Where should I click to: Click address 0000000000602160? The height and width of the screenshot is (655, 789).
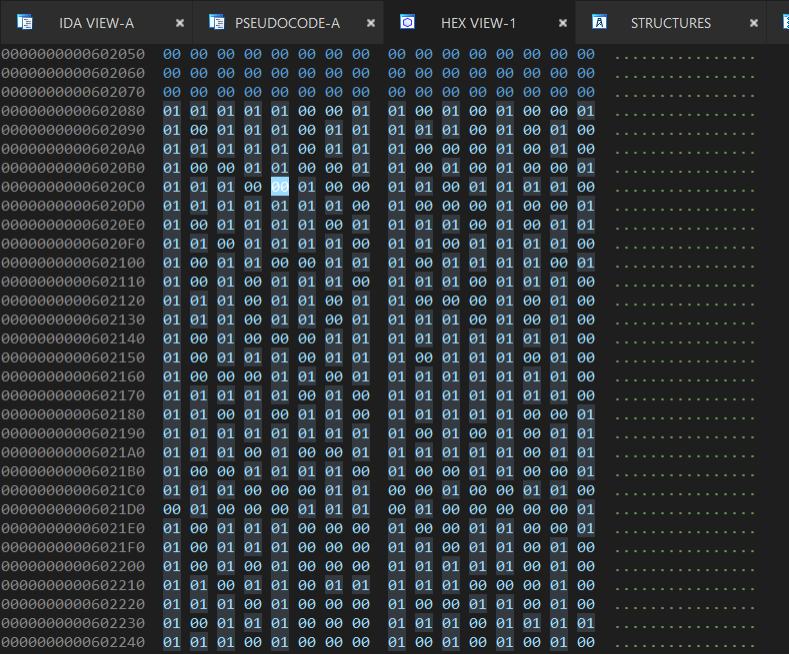pyautogui.click(x=73, y=376)
